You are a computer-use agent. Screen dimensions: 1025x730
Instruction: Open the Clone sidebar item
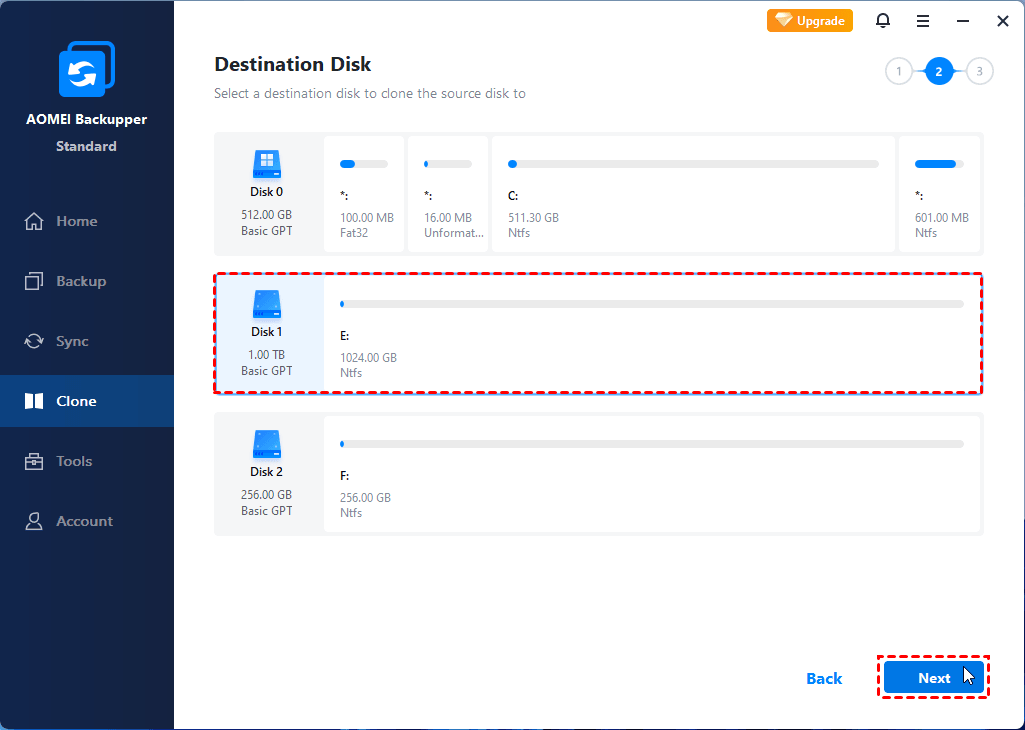(x=76, y=401)
